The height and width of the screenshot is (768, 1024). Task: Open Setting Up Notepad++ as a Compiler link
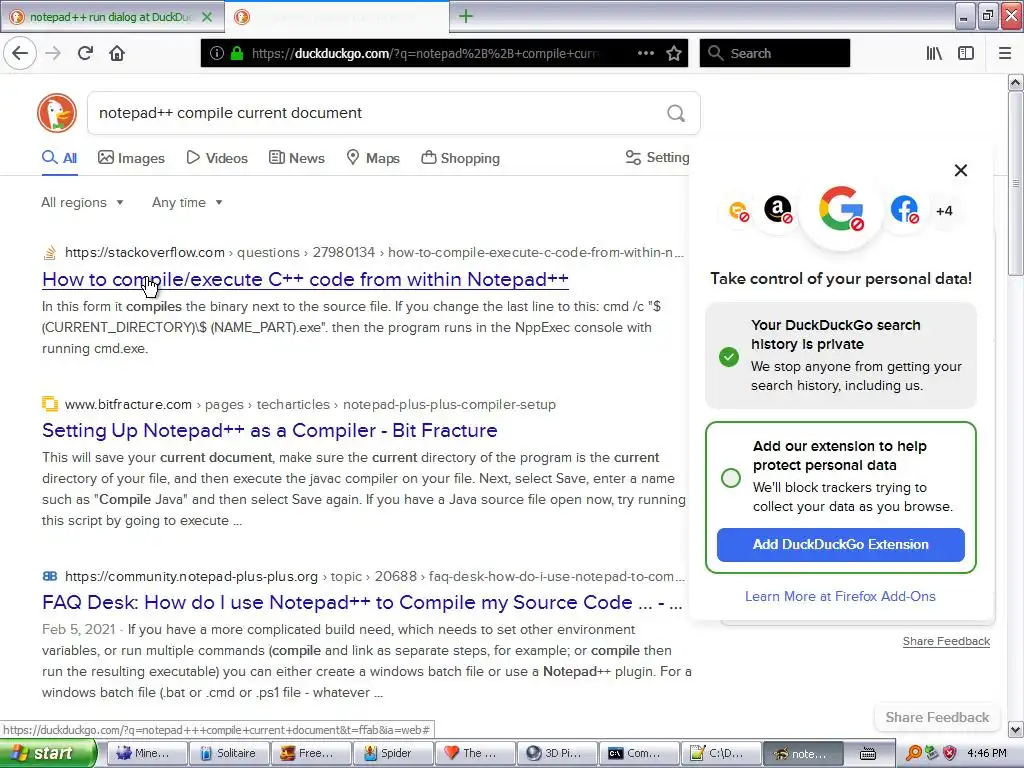coord(270,430)
